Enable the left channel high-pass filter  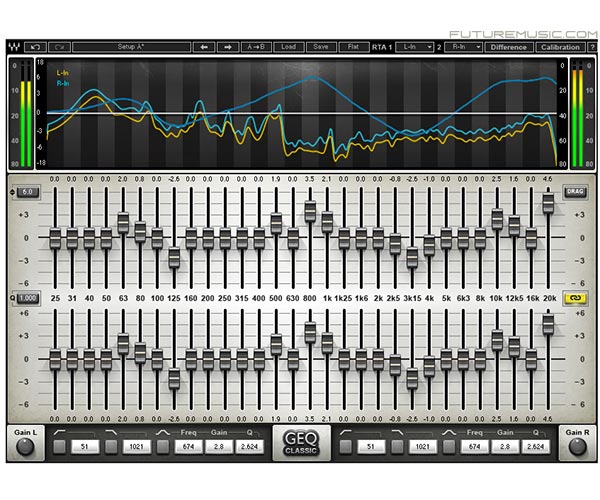(x=59, y=446)
